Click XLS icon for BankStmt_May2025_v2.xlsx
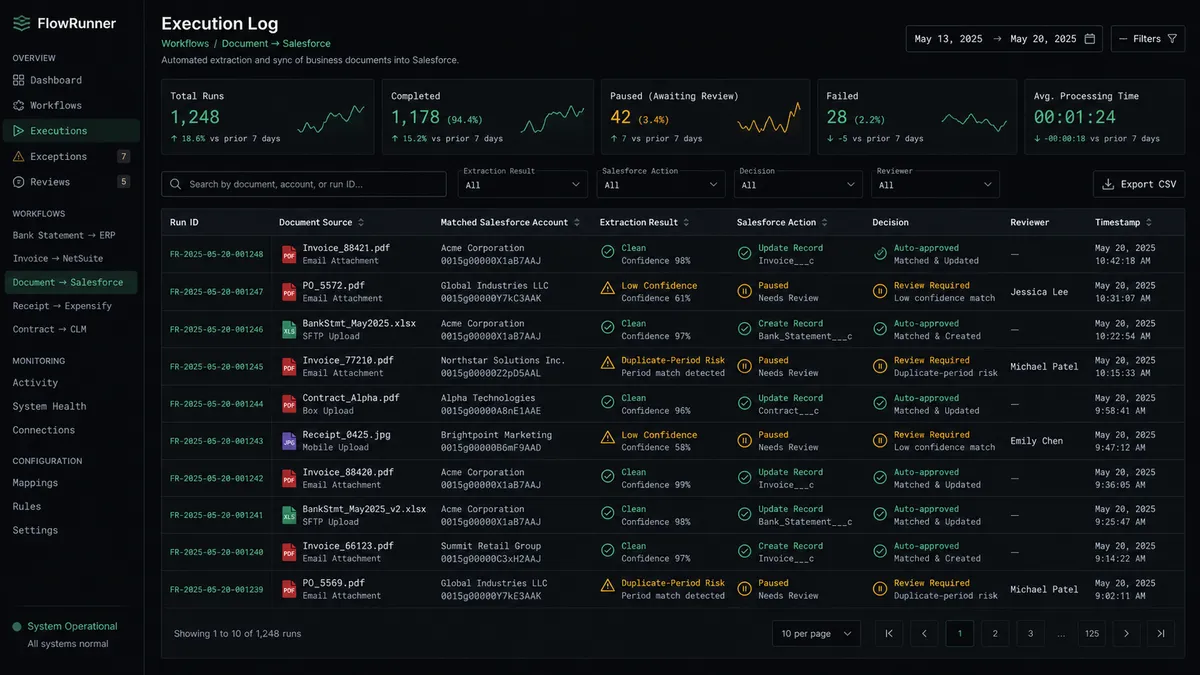Screen dimensions: 1200x675 coord(289,515)
